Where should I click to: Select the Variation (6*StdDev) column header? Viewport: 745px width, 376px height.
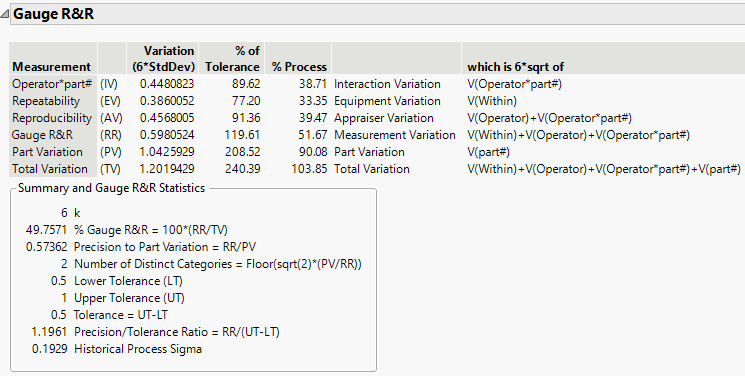(x=163, y=58)
